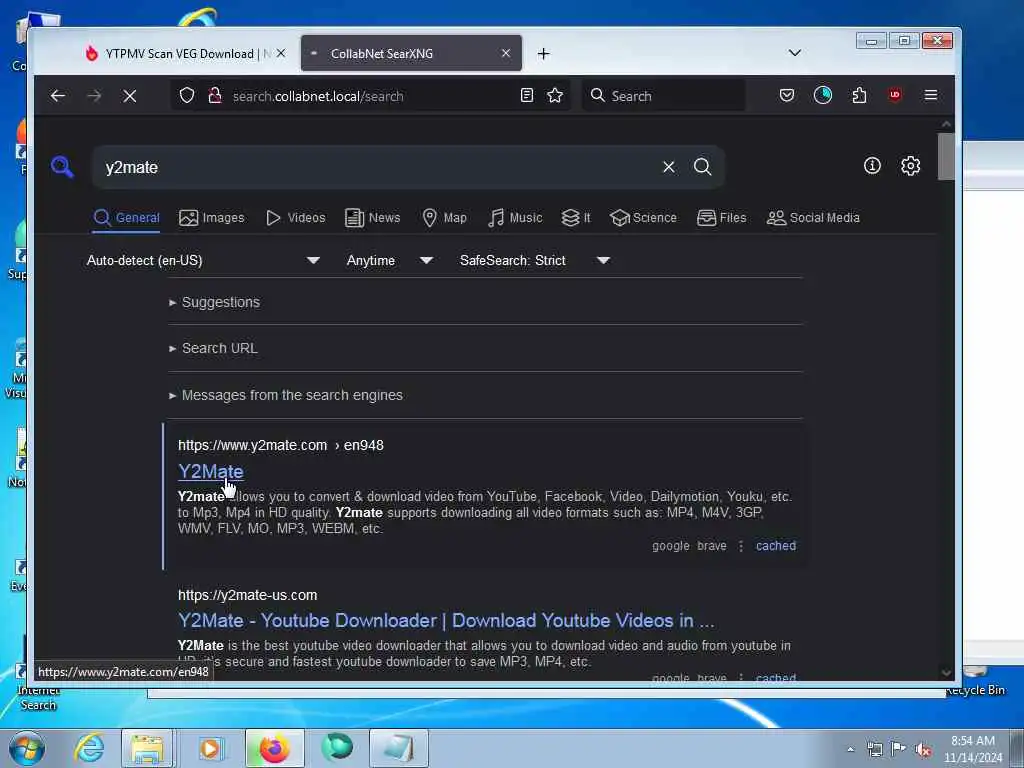The height and width of the screenshot is (768, 1024).
Task: Click the browser address bar
Action: (372, 96)
